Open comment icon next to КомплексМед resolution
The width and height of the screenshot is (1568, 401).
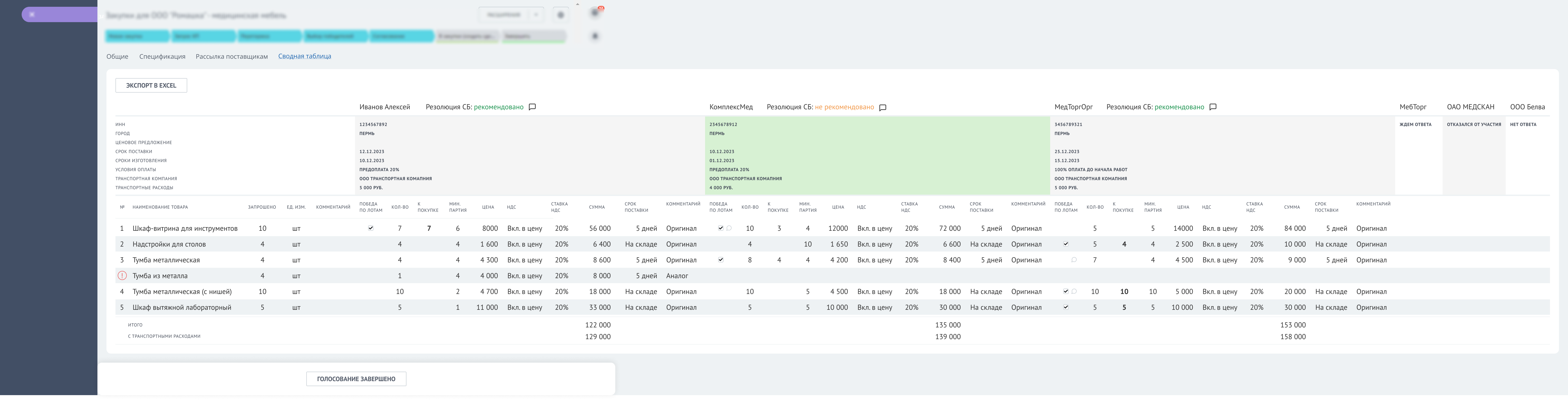point(883,107)
